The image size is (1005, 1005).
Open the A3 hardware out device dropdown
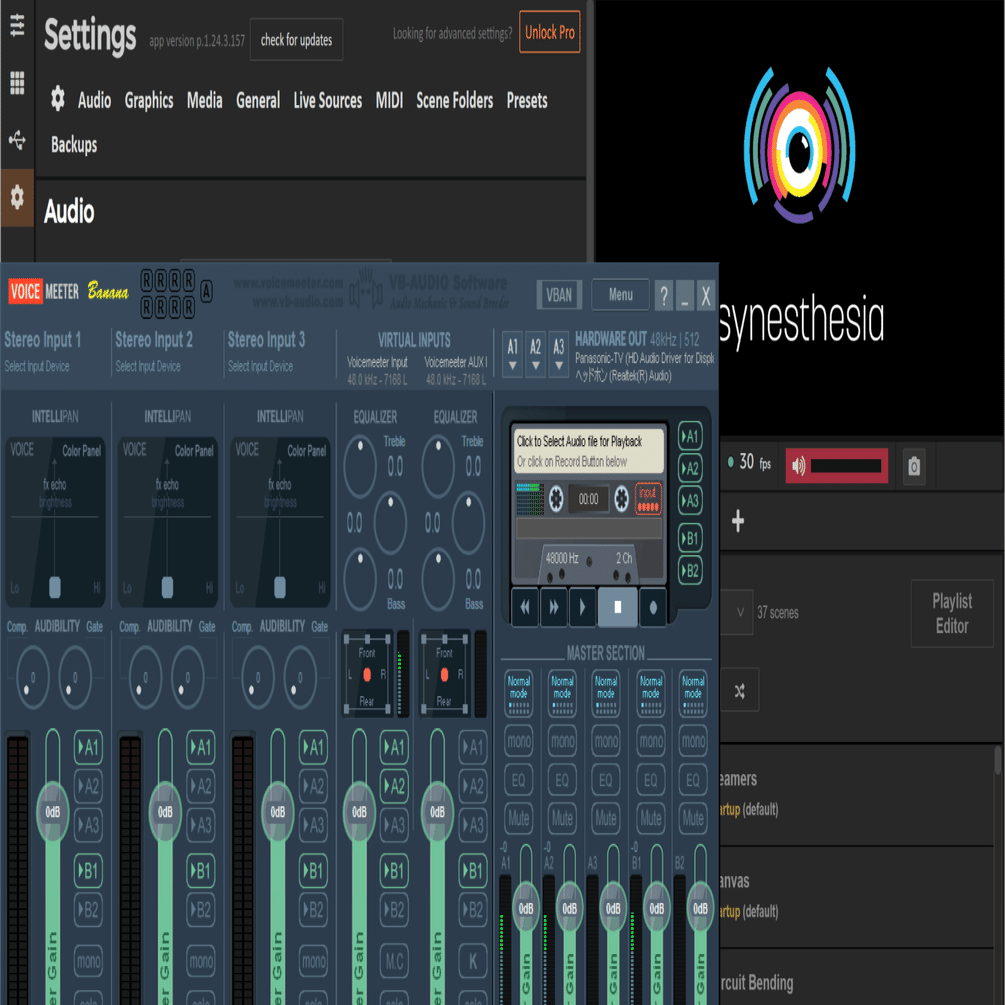[558, 354]
